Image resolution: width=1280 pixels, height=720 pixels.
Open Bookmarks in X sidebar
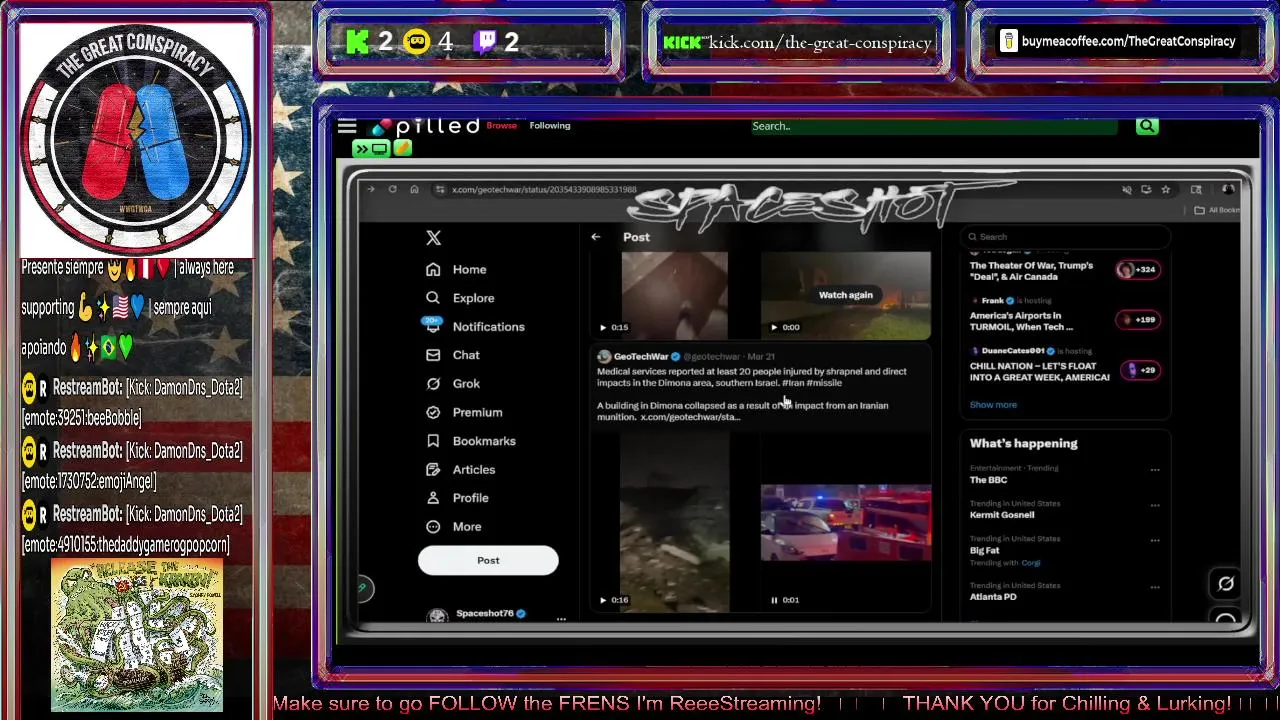(484, 441)
